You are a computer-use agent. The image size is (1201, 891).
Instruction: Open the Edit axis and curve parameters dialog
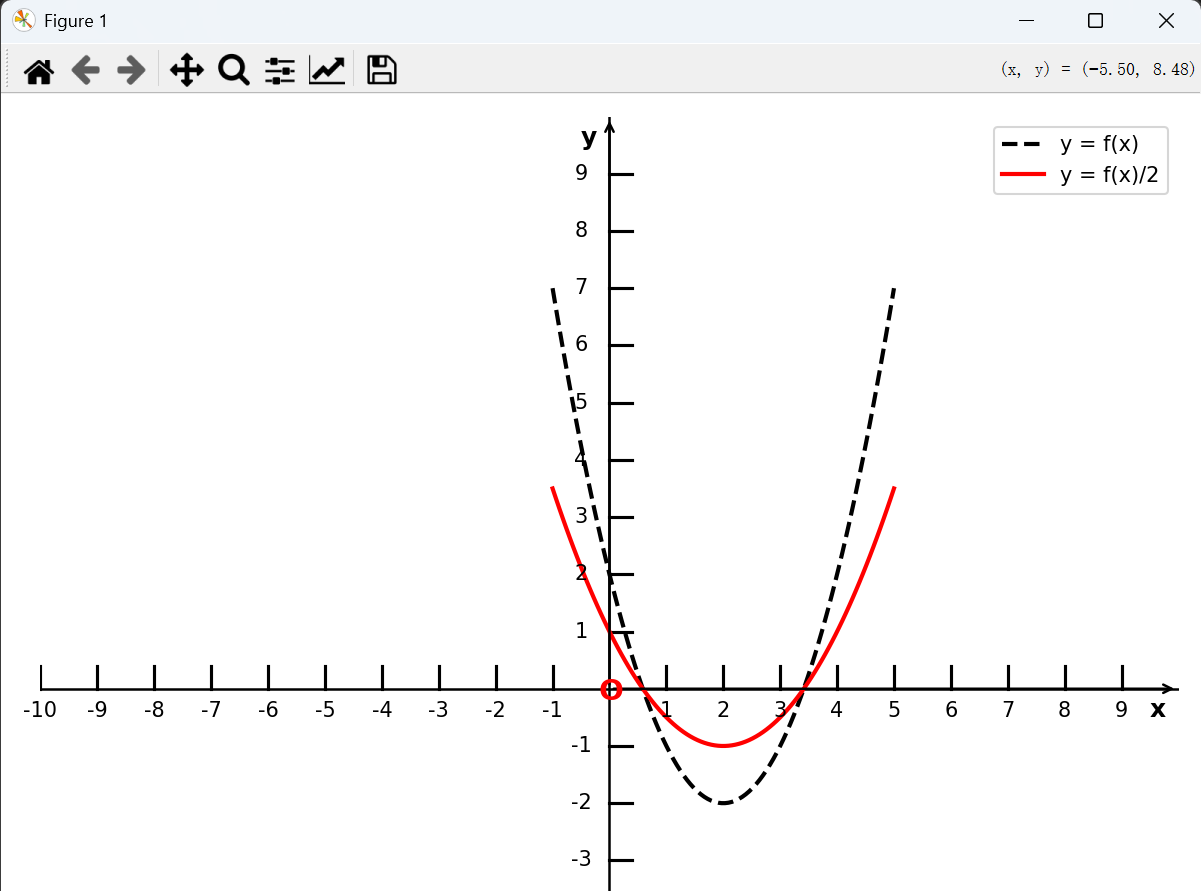point(327,71)
